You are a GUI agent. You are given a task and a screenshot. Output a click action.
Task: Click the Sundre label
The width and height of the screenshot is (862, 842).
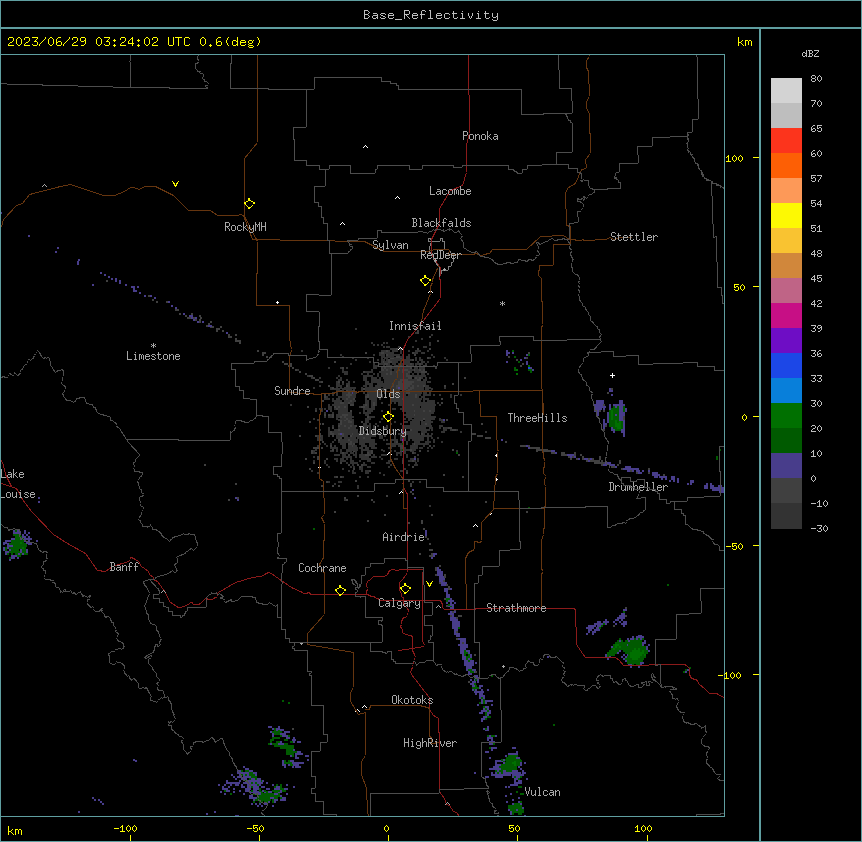point(292,391)
